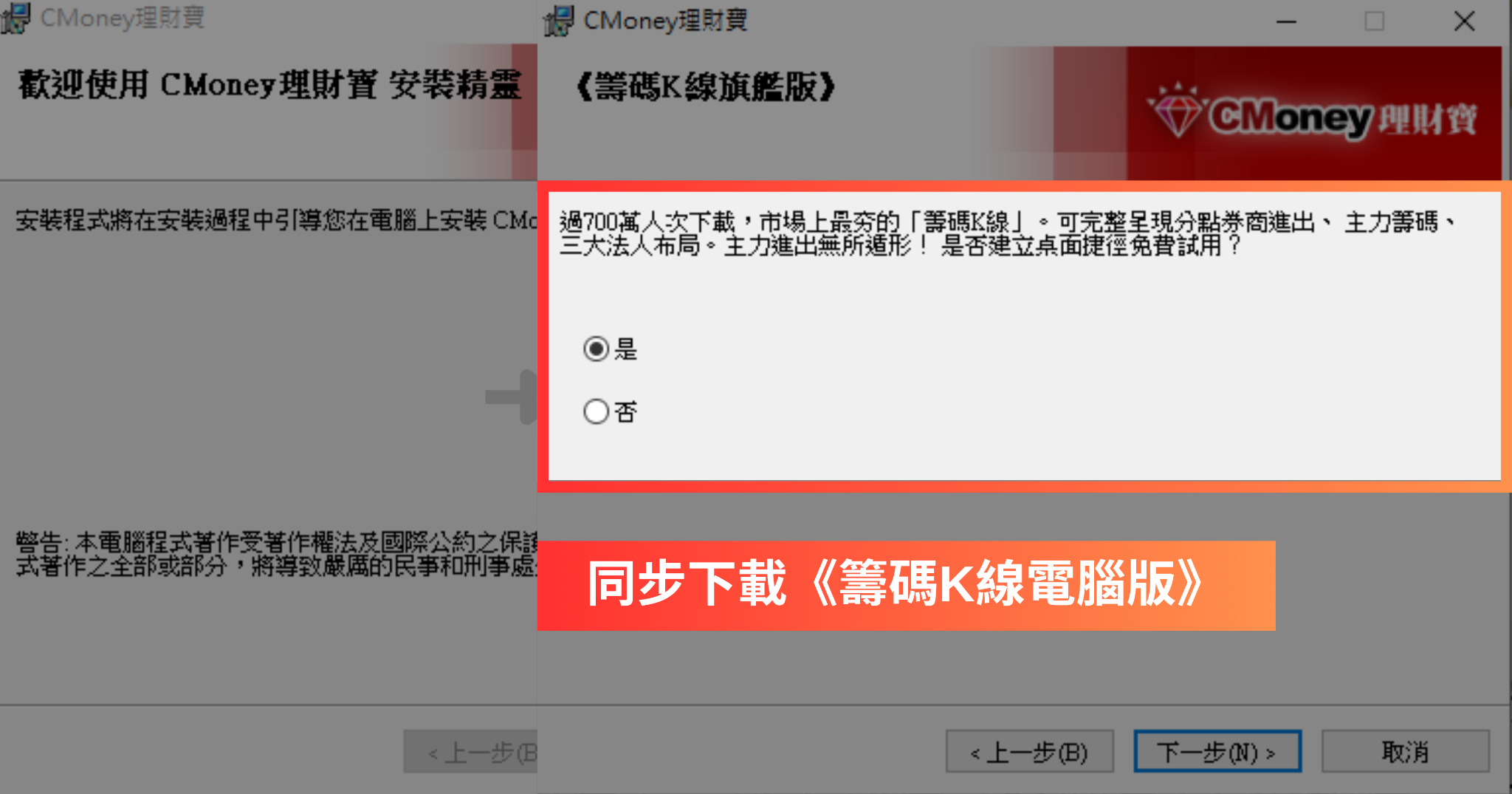Click the 《籌碼K線旗艦版》 heading text
The height and width of the screenshot is (794, 1512).
pyautogui.click(x=705, y=86)
